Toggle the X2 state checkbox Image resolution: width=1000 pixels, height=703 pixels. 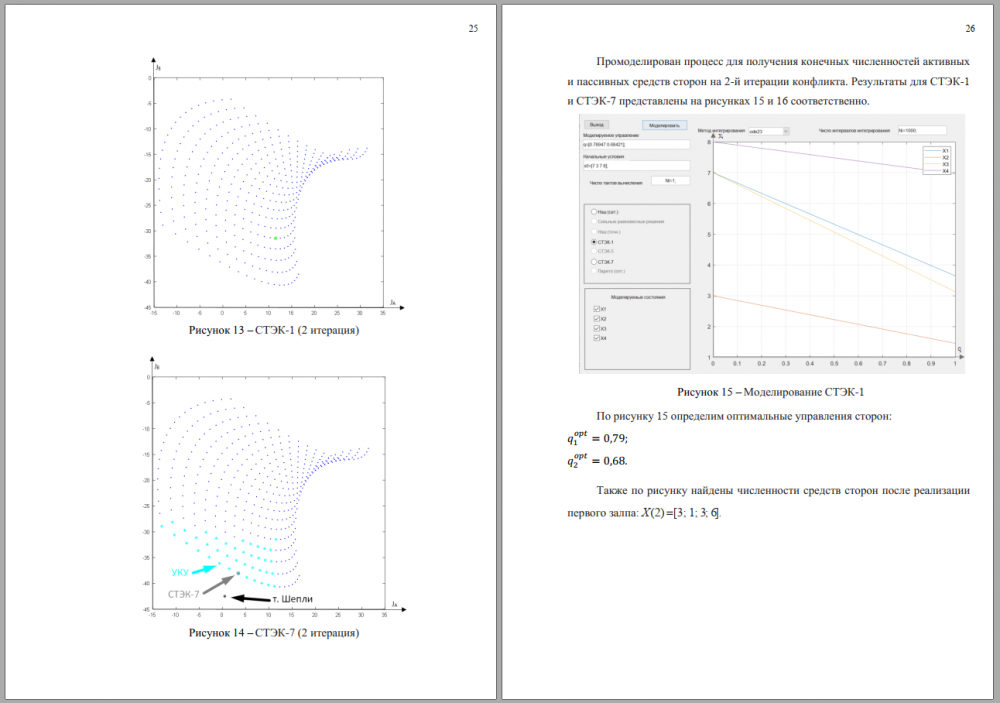[x=597, y=319]
